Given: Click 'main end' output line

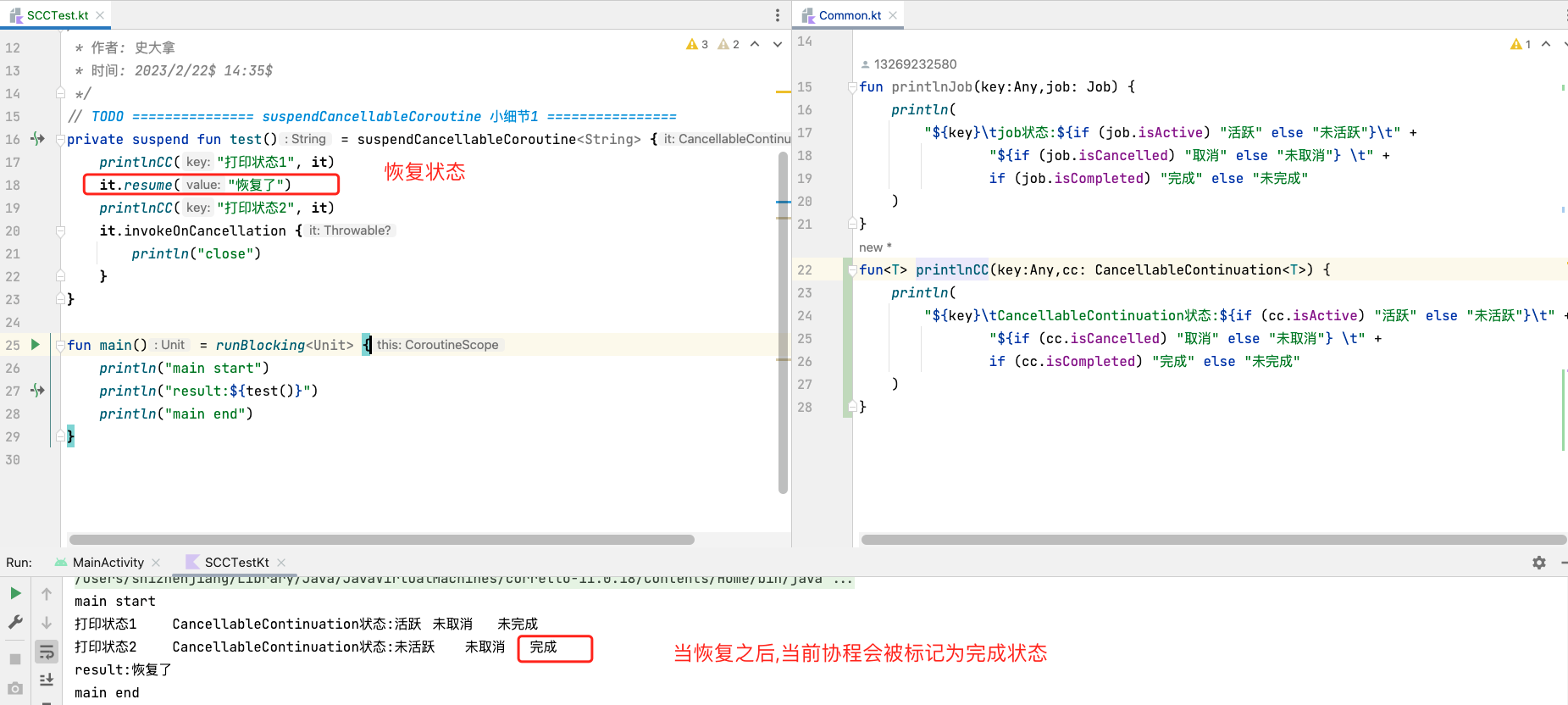Looking at the screenshot, I should [x=107, y=693].
